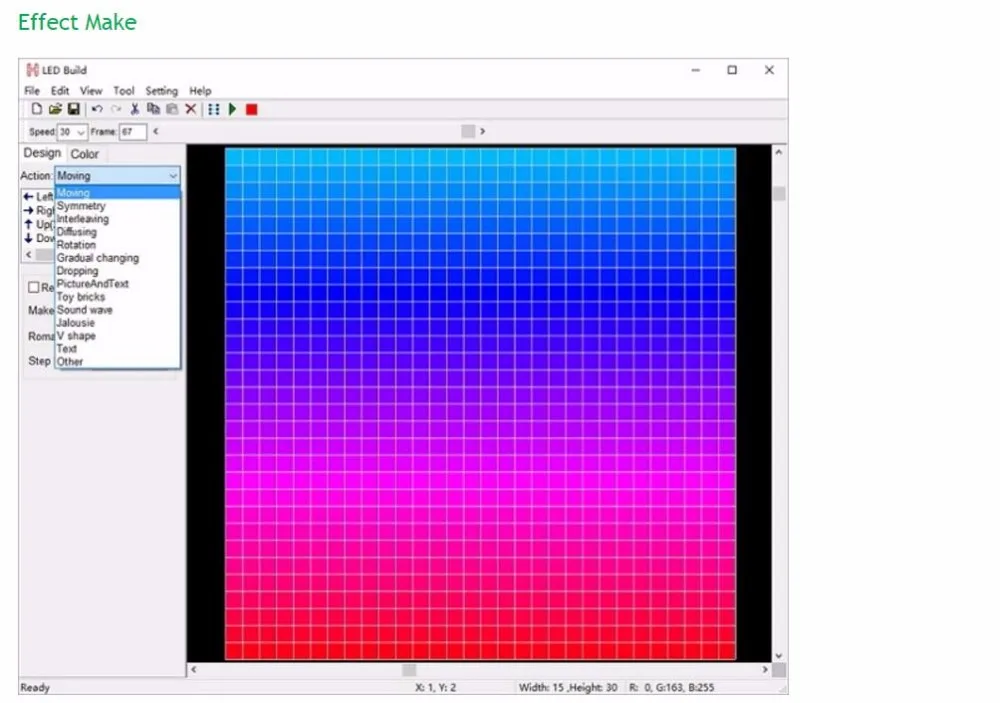Screen dimensions: 1000x703
Task: Click the canvas scroll down arrow
Action: tap(779, 656)
